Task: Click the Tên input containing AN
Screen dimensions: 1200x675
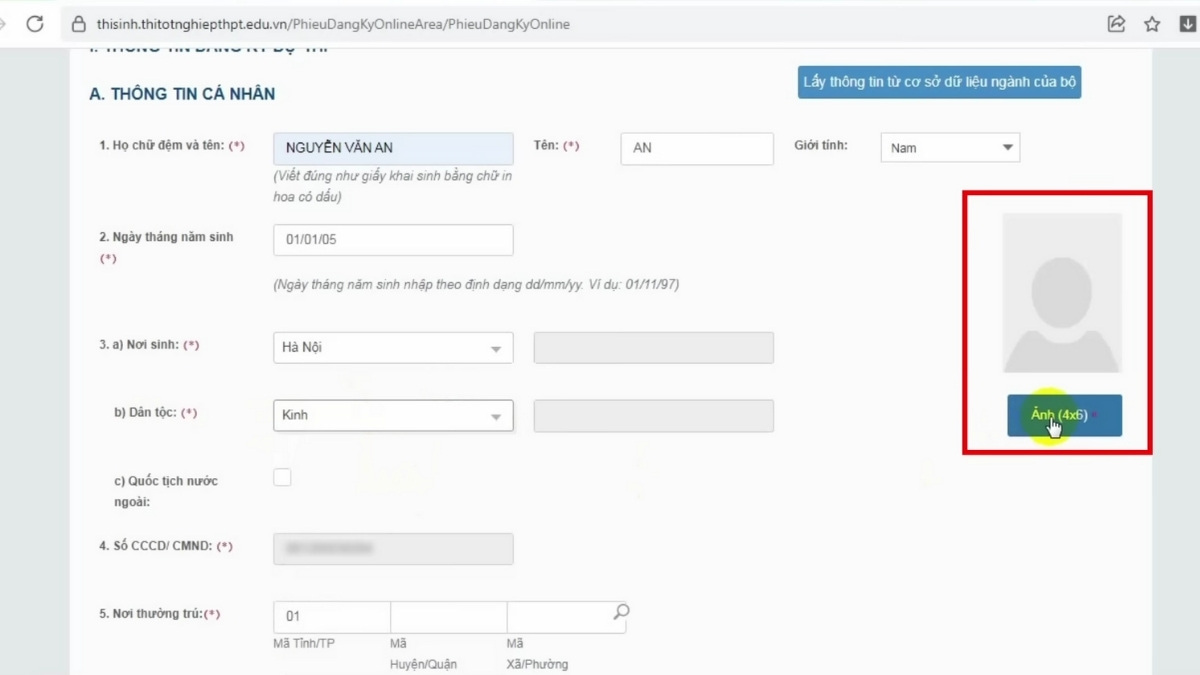Action: pos(696,148)
